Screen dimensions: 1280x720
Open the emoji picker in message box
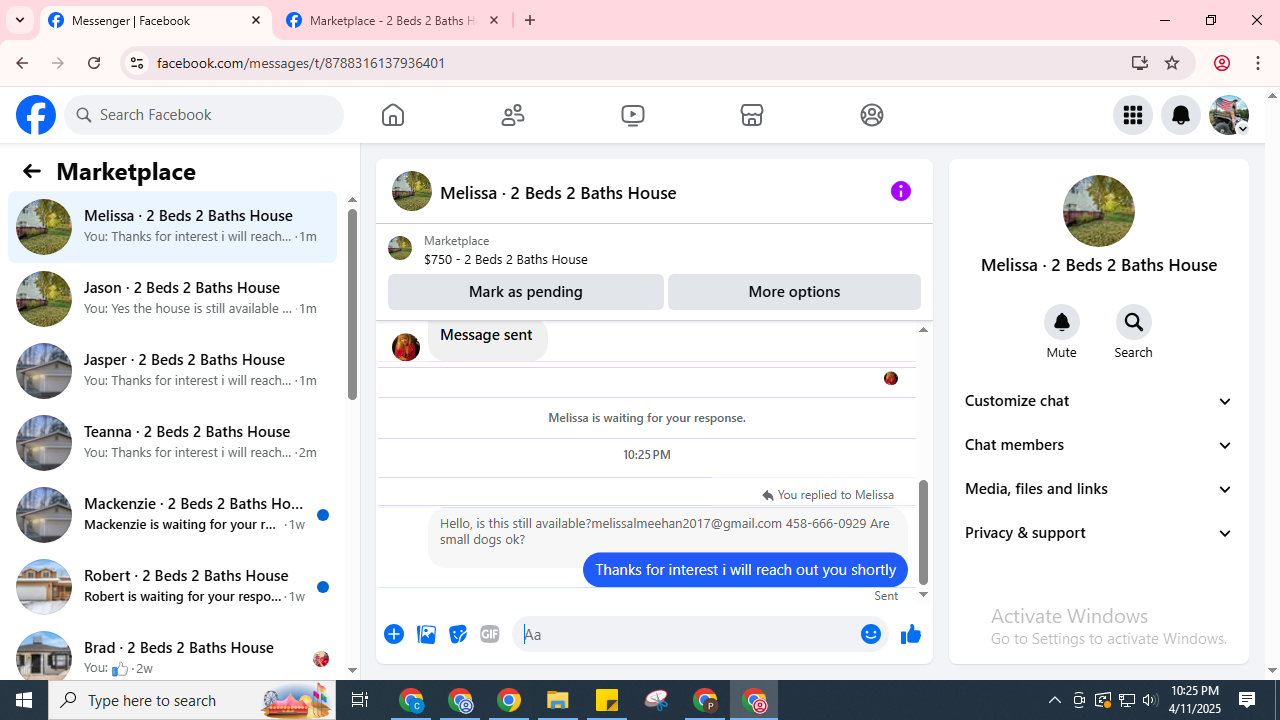pos(871,634)
